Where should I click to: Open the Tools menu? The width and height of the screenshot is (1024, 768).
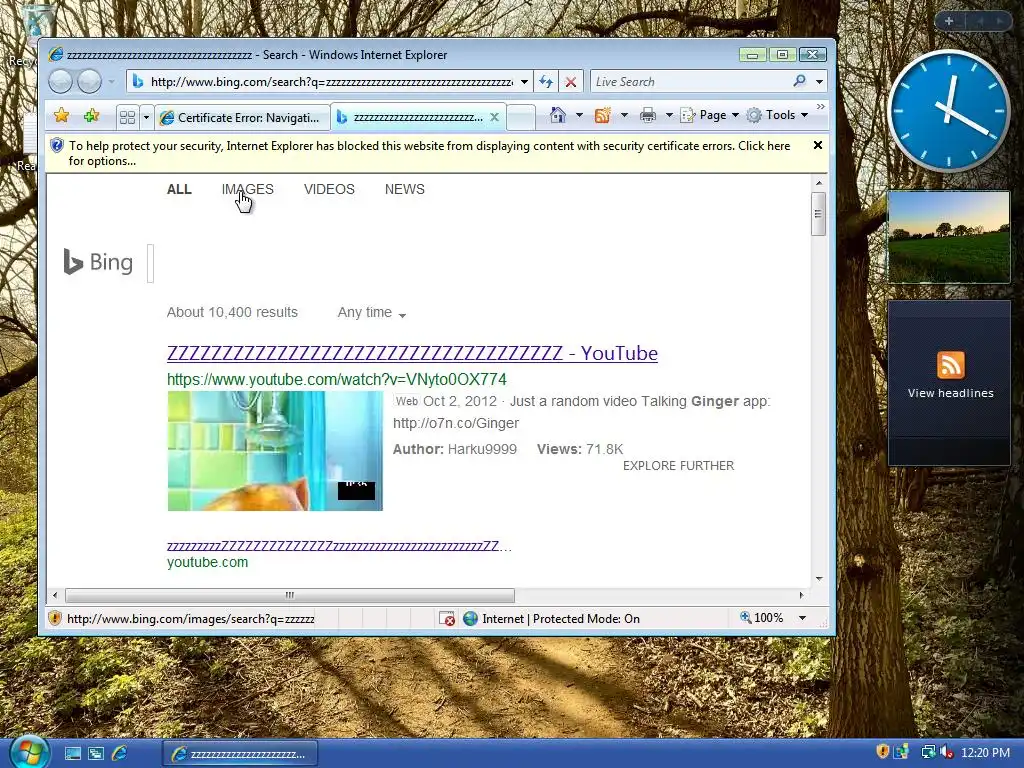point(778,115)
